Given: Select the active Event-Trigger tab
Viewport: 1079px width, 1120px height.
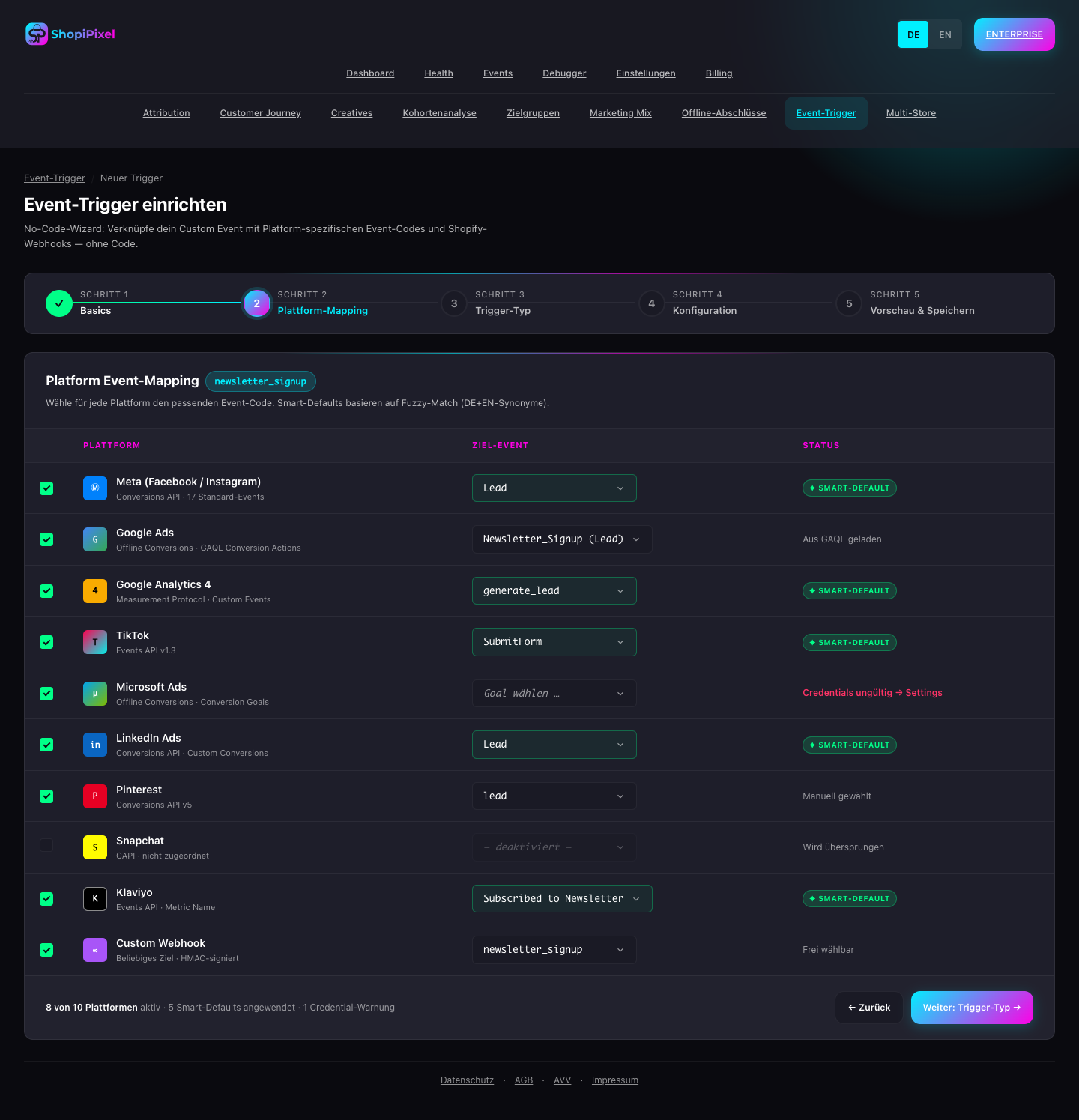Looking at the screenshot, I should 826,113.
